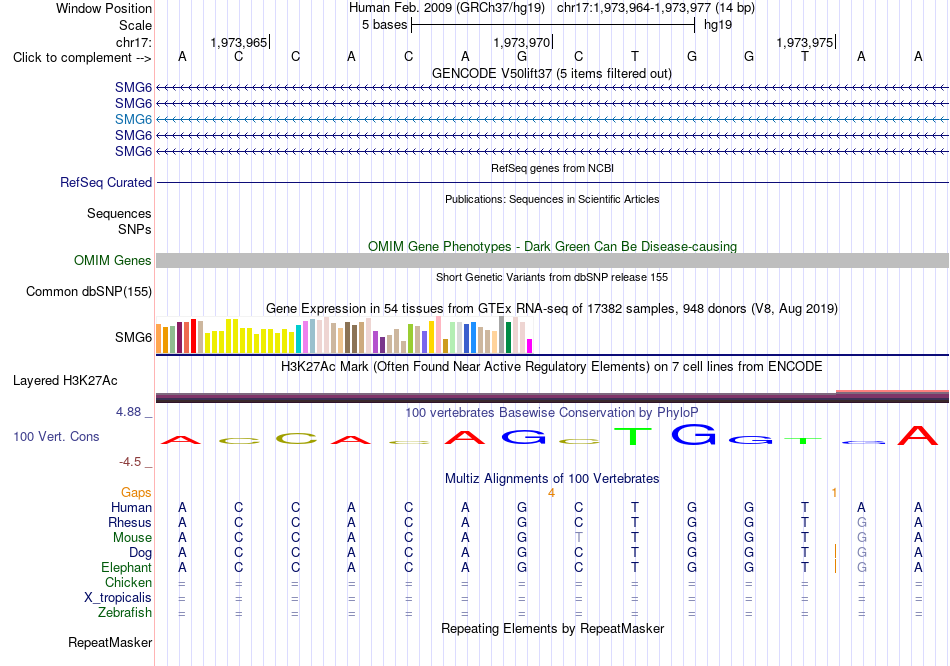Screen dimensions: 950x666
Task: Open Common dbSNP(155) track label
Action: pyautogui.click(x=89, y=291)
